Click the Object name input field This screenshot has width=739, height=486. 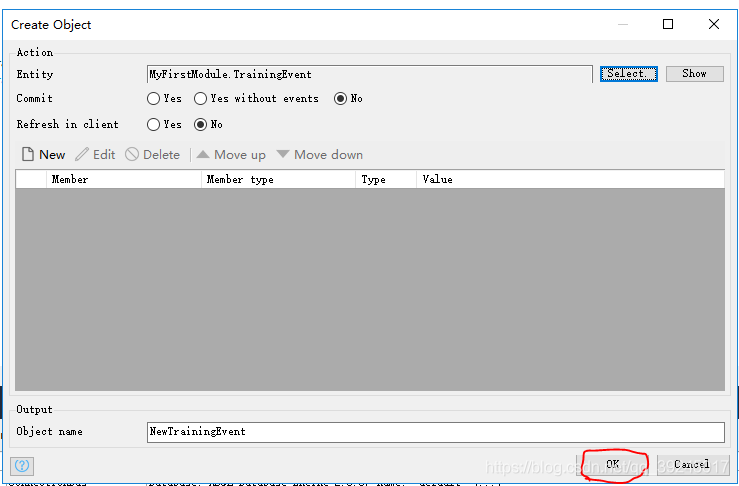pos(435,432)
